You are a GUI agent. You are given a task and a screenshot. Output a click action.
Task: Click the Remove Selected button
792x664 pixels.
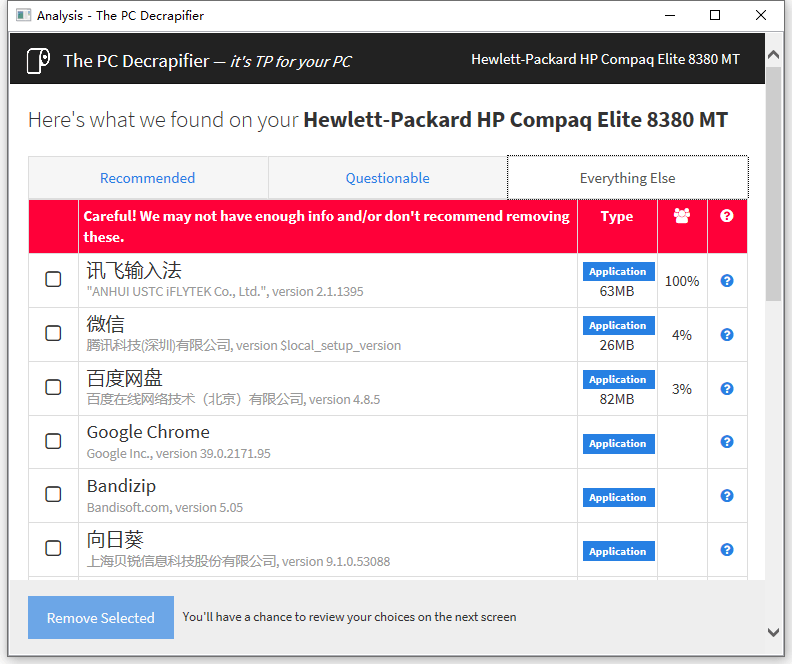tap(101, 618)
